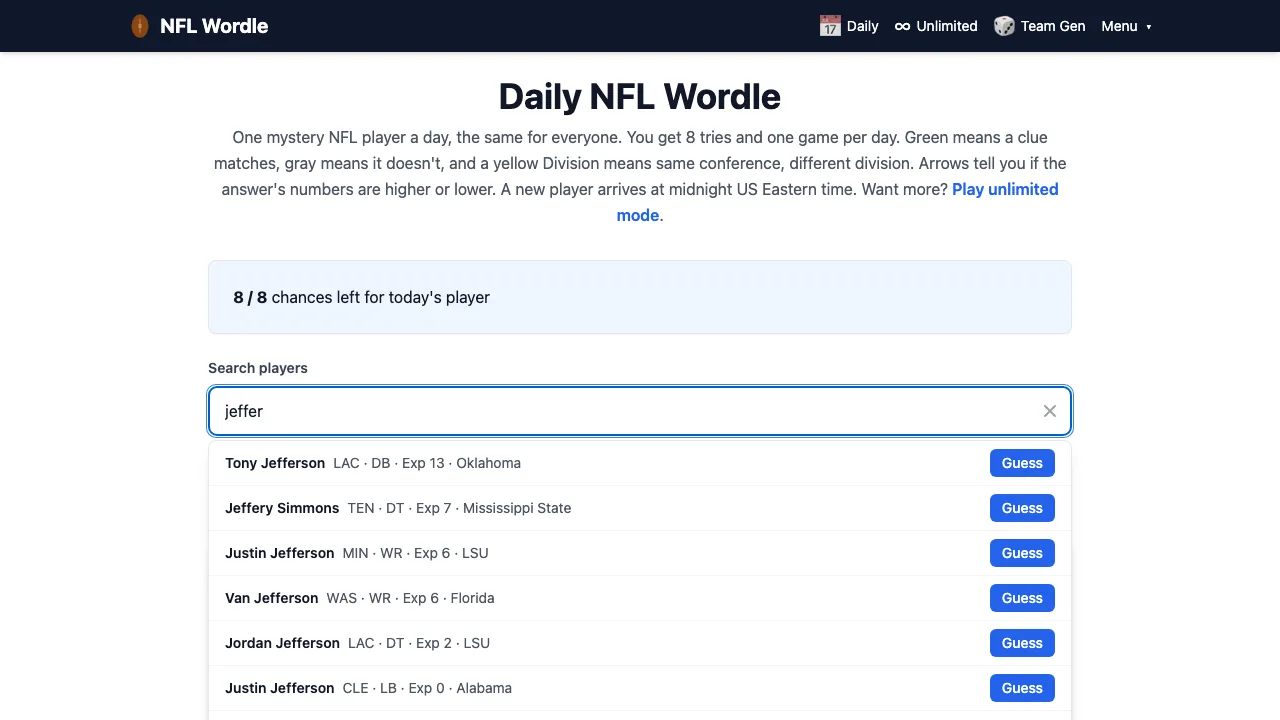Viewport: 1280px width, 720px height.
Task: Guess Justin Jefferson from MIN
Action: pyautogui.click(x=1022, y=553)
